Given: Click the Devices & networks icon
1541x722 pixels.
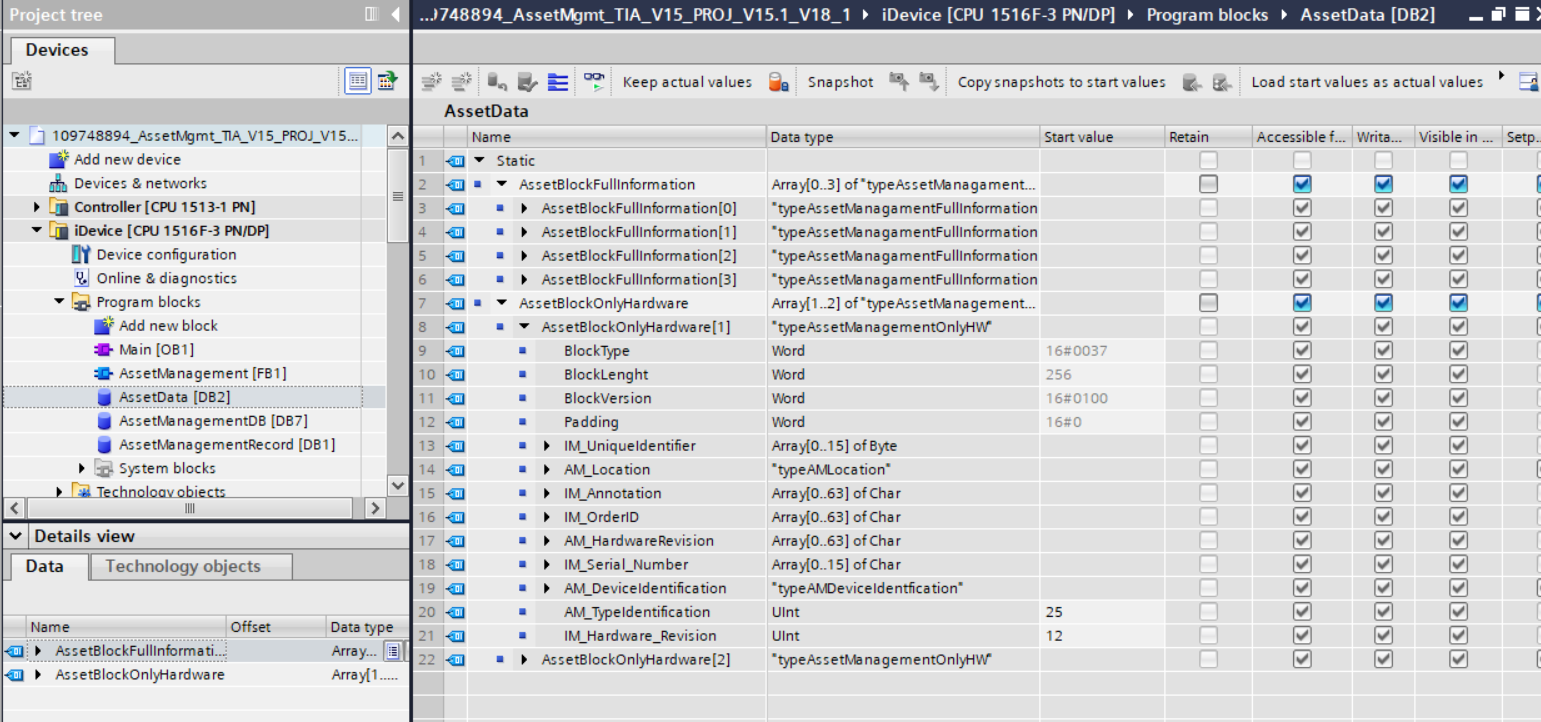Looking at the screenshot, I should [59, 183].
